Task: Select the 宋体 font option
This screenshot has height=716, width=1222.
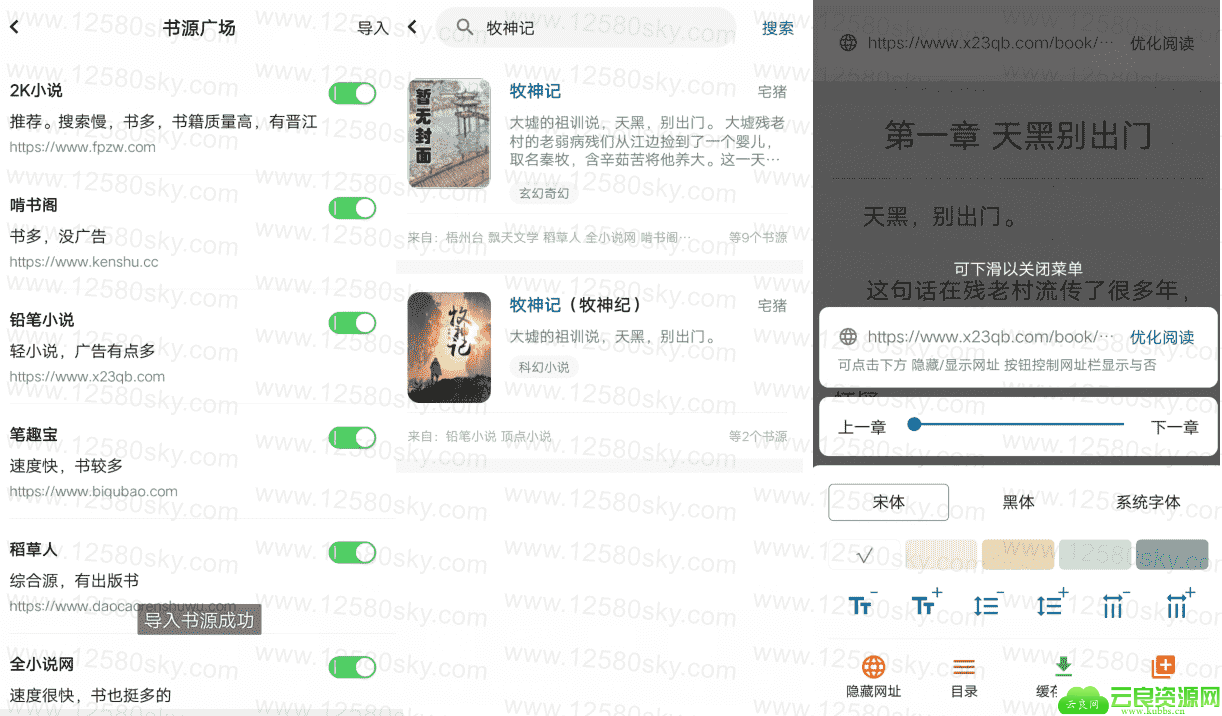Action: [x=888, y=502]
